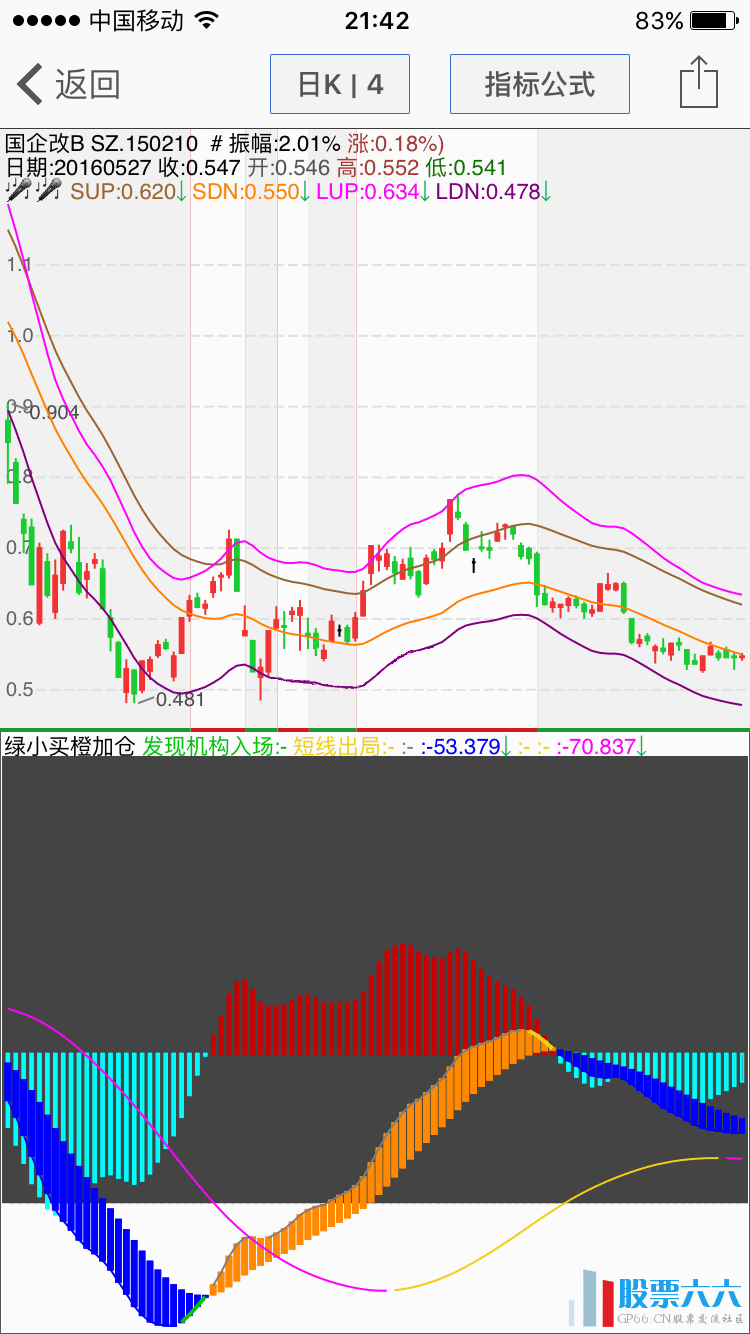The image size is (750, 1334).
Task: Tap the 中国移动 carrier label
Action: click(x=137, y=21)
